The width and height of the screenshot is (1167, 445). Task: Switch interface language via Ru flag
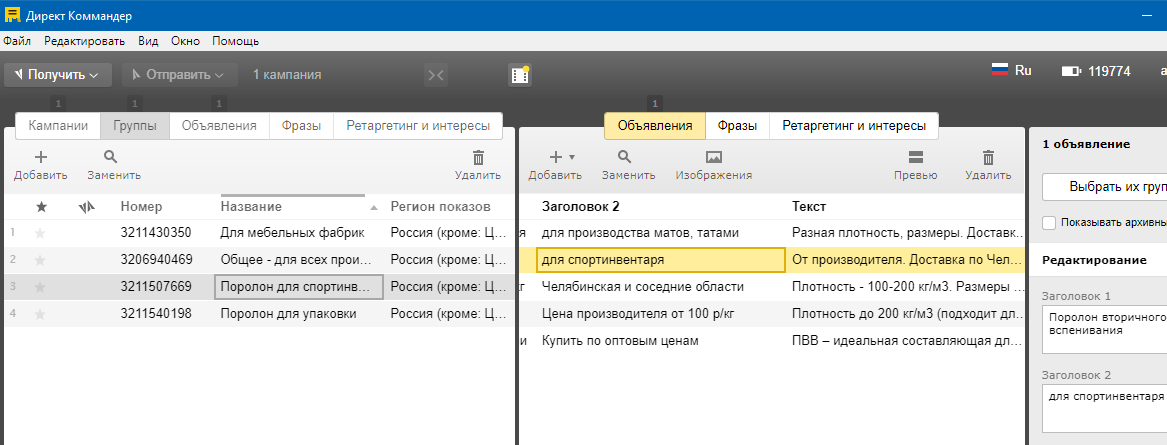(1010, 71)
